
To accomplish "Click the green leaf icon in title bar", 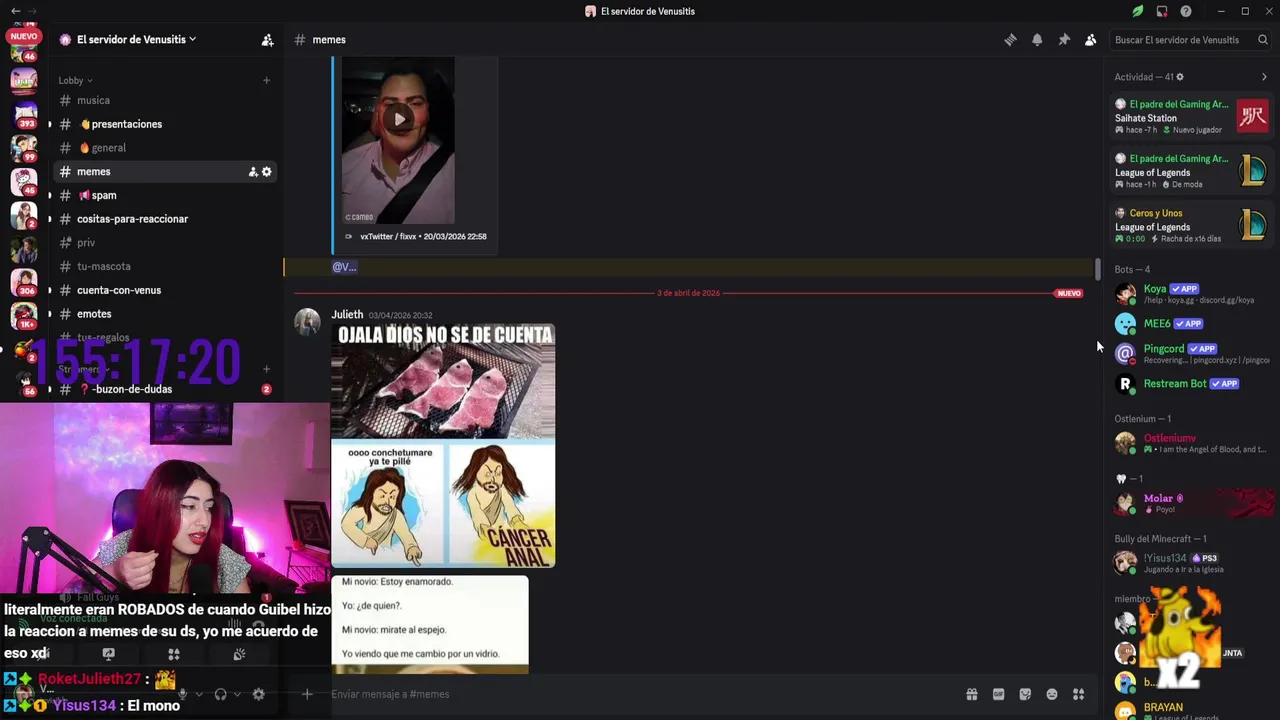I will pyautogui.click(x=1138, y=11).
